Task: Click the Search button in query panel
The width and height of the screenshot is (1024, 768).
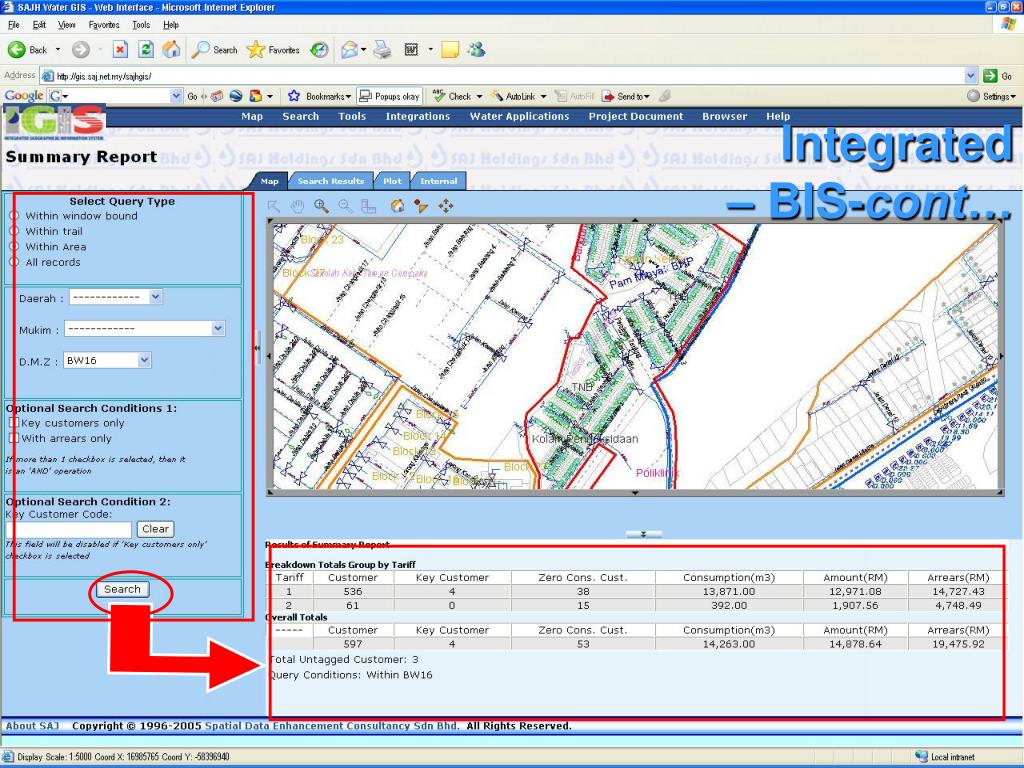Action: [122, 589]
